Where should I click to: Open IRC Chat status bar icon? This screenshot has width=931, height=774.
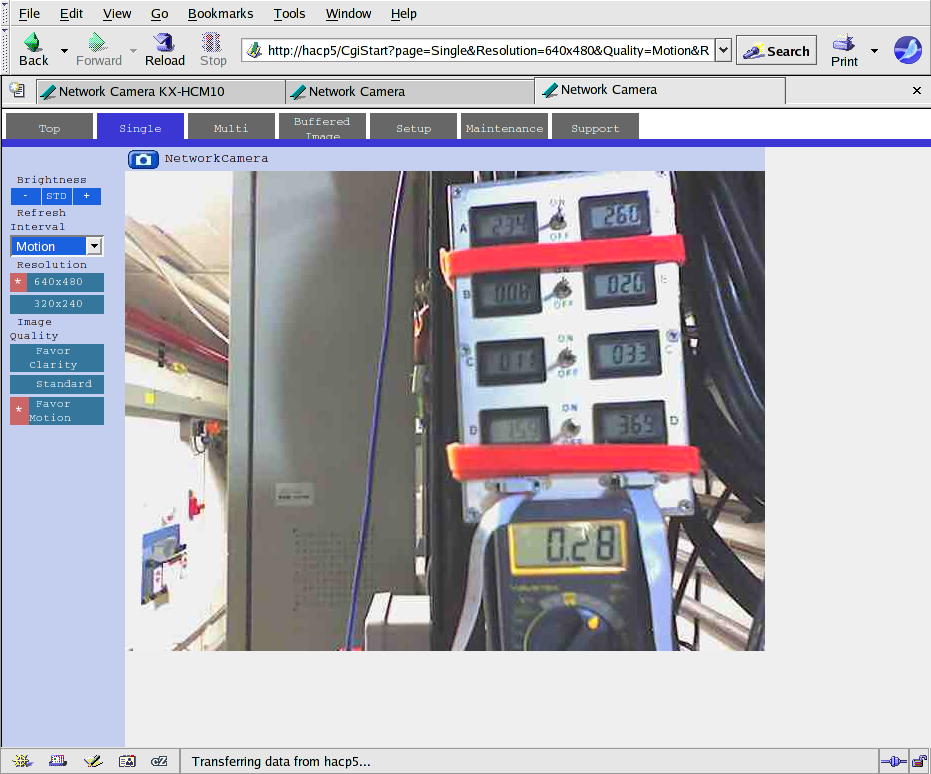(x=159, y=761)
